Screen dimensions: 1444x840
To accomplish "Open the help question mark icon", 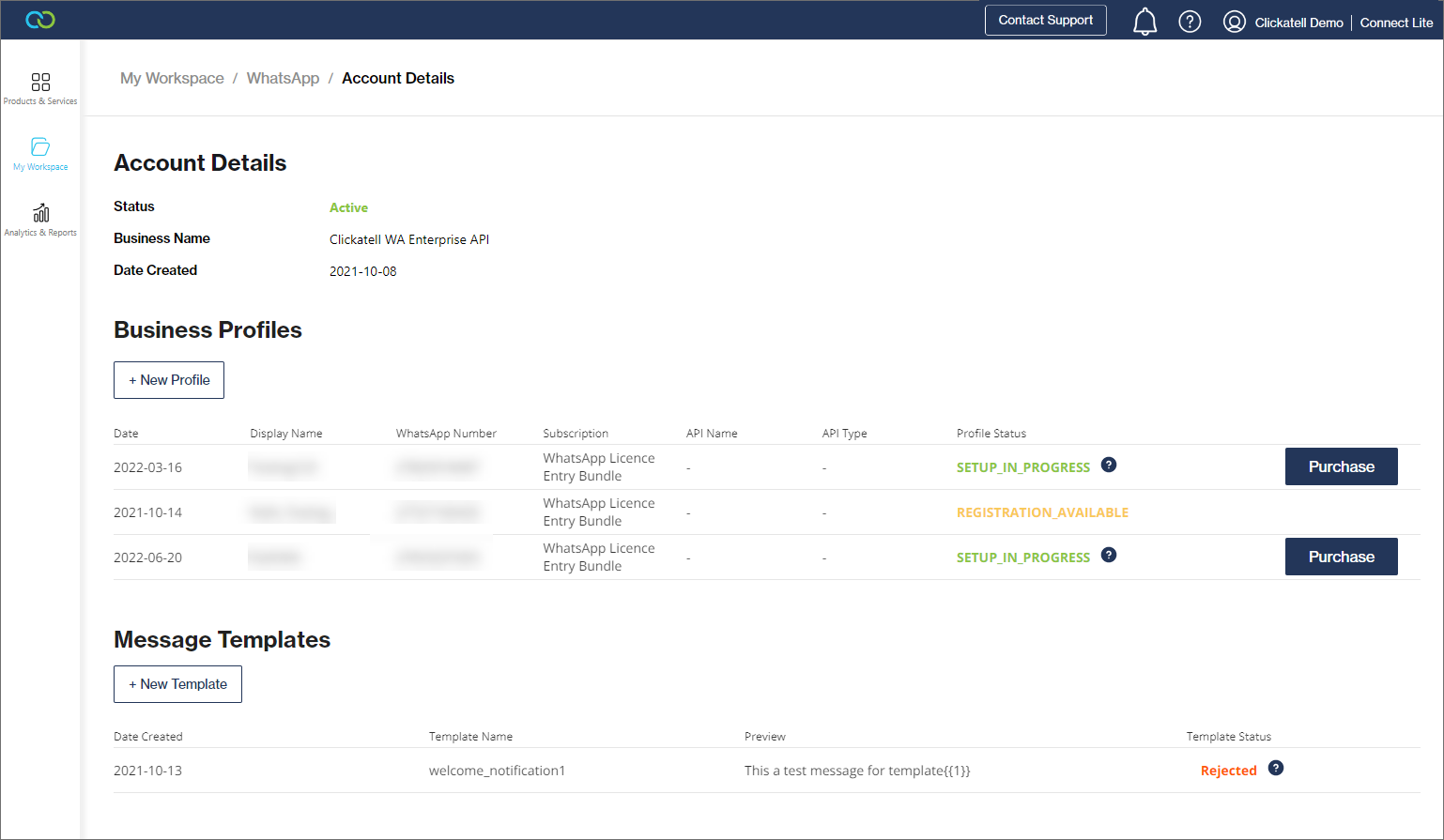I will click(x=1190, y=22).
